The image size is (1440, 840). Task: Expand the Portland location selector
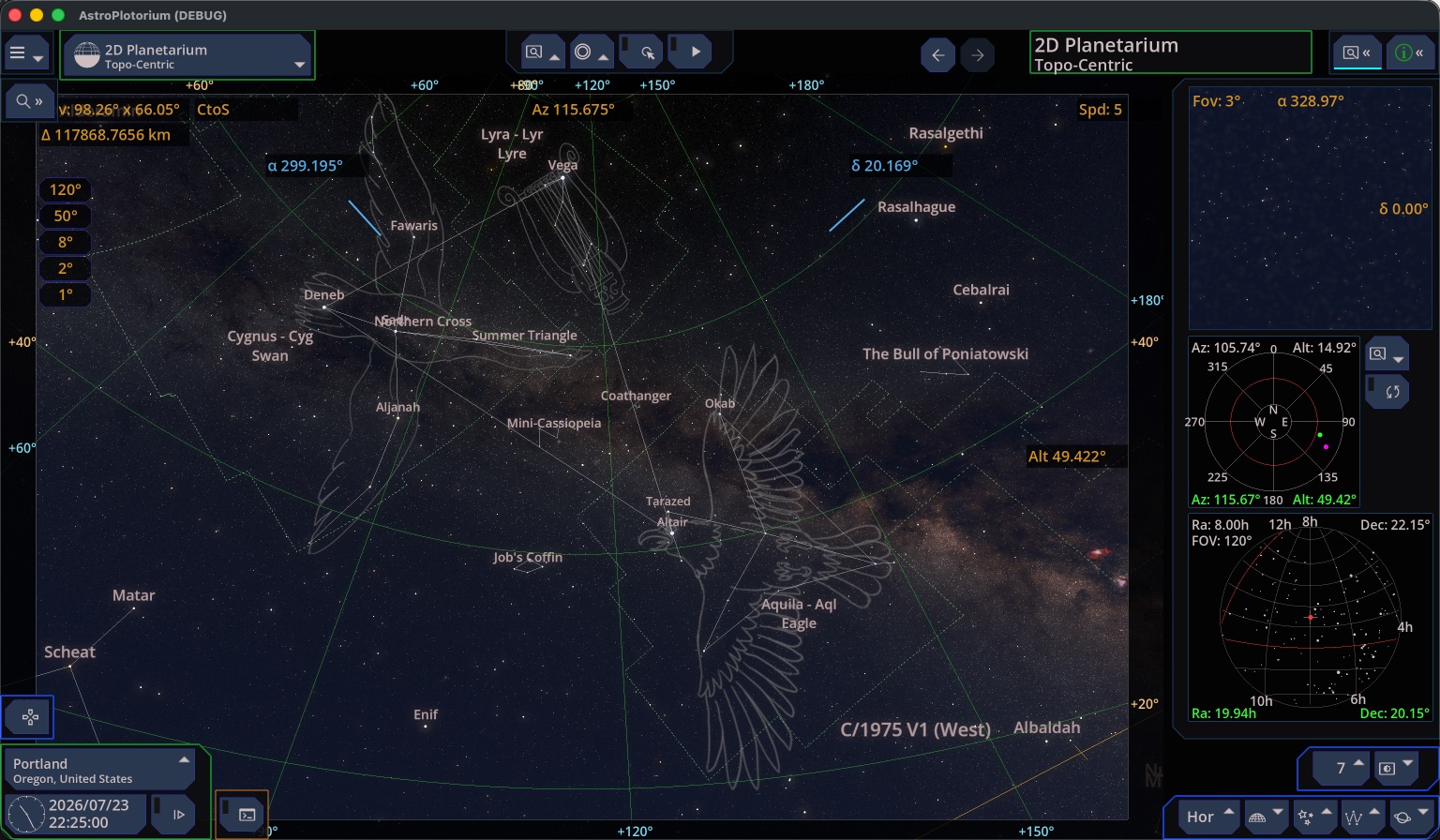click(x=99, y=770)
